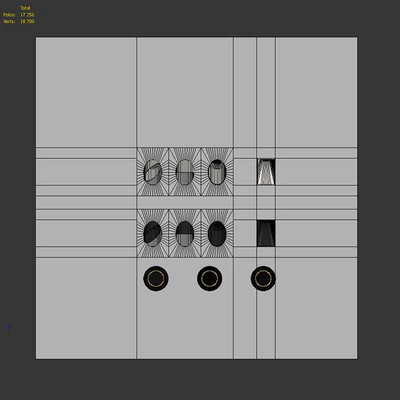
Task: Click the Total statistics header
Action: click(25, 8)
